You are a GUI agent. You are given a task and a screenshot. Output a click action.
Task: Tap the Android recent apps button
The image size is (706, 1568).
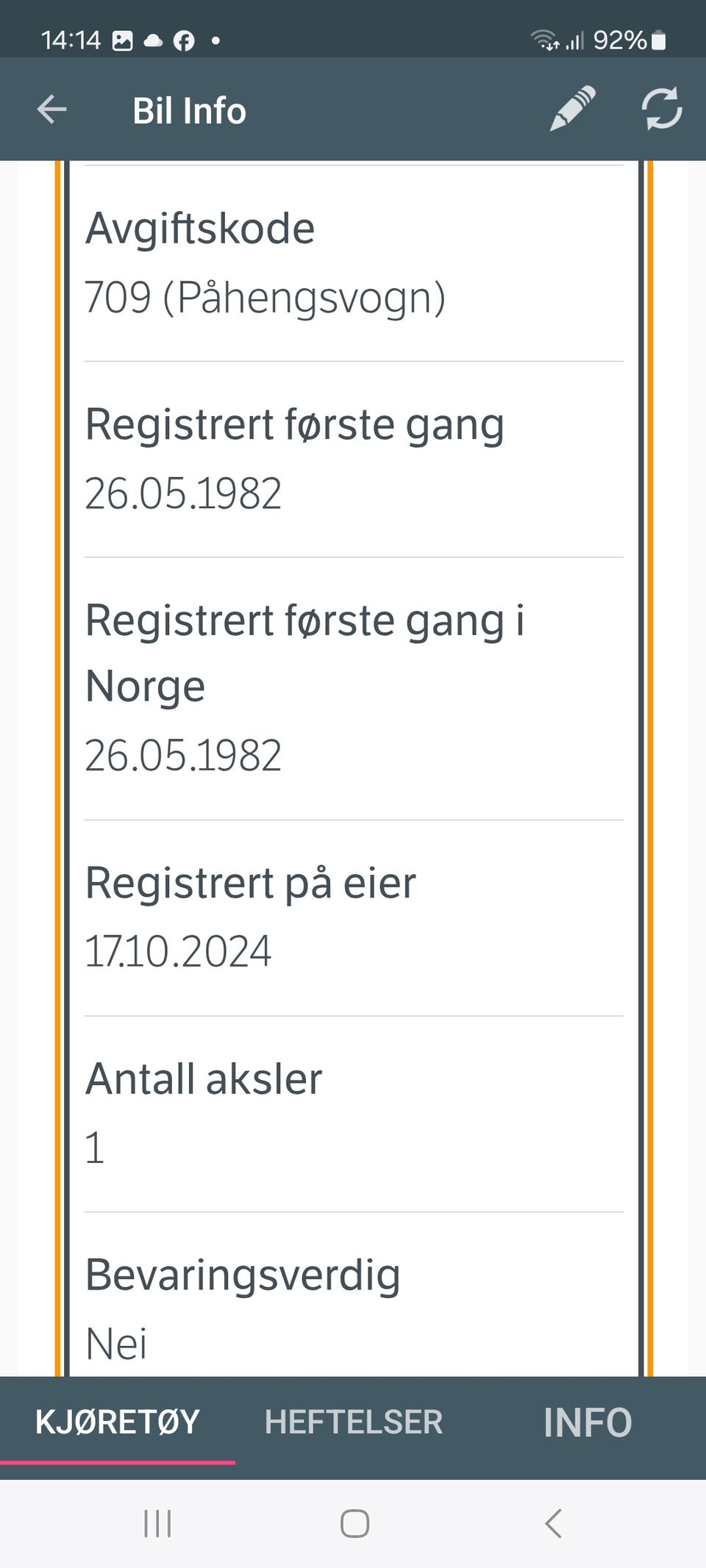tap(157, 1523)
